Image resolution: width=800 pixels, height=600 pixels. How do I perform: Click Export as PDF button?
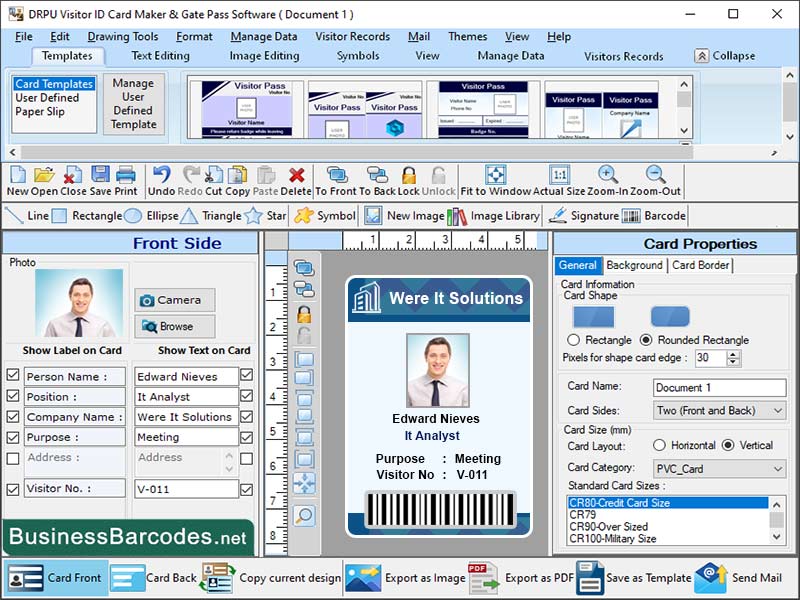click(x=521, y=578)
